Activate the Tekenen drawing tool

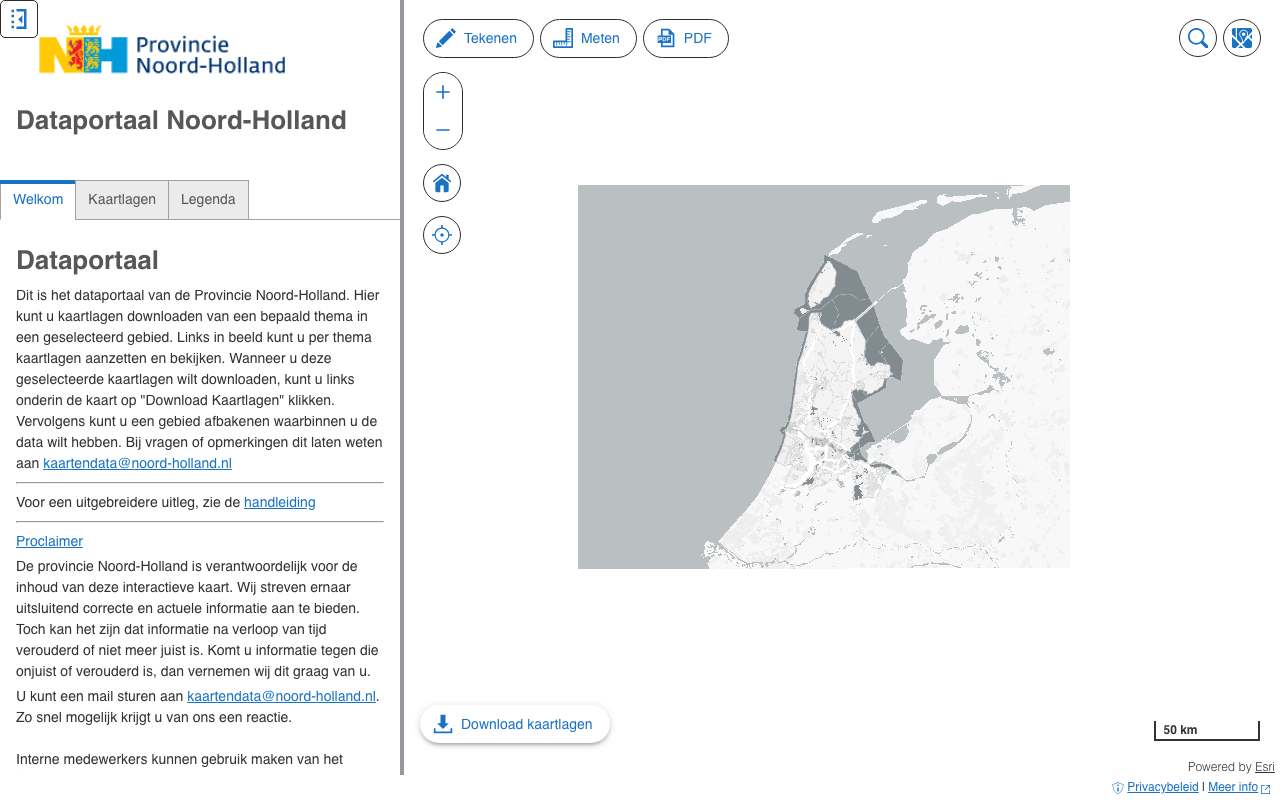pos(478,39)
